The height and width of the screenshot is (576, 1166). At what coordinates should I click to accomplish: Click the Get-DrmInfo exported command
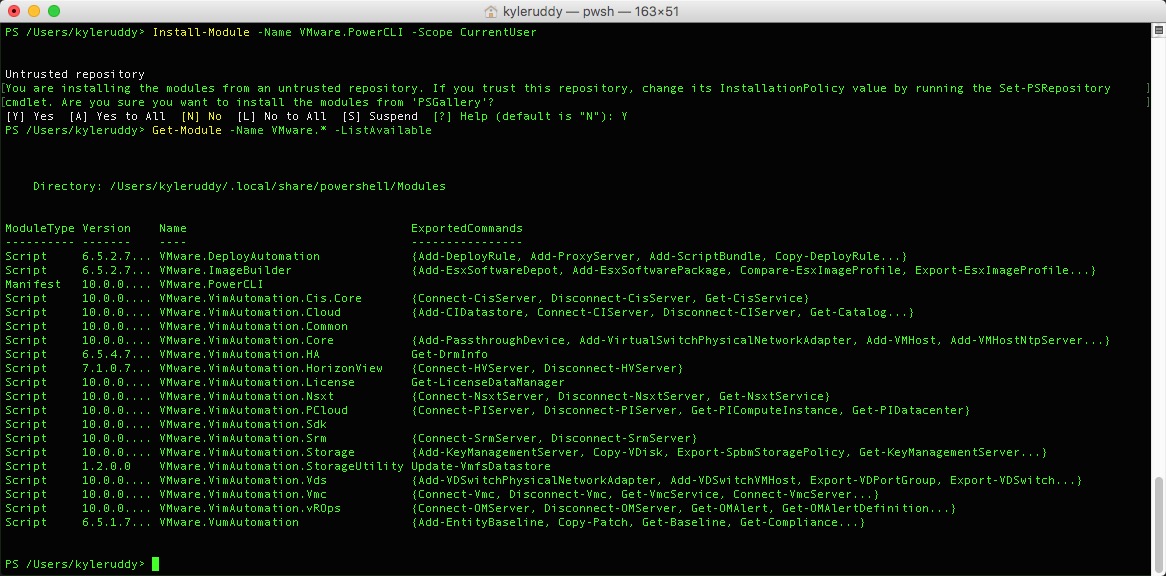(x=449, y=355)
